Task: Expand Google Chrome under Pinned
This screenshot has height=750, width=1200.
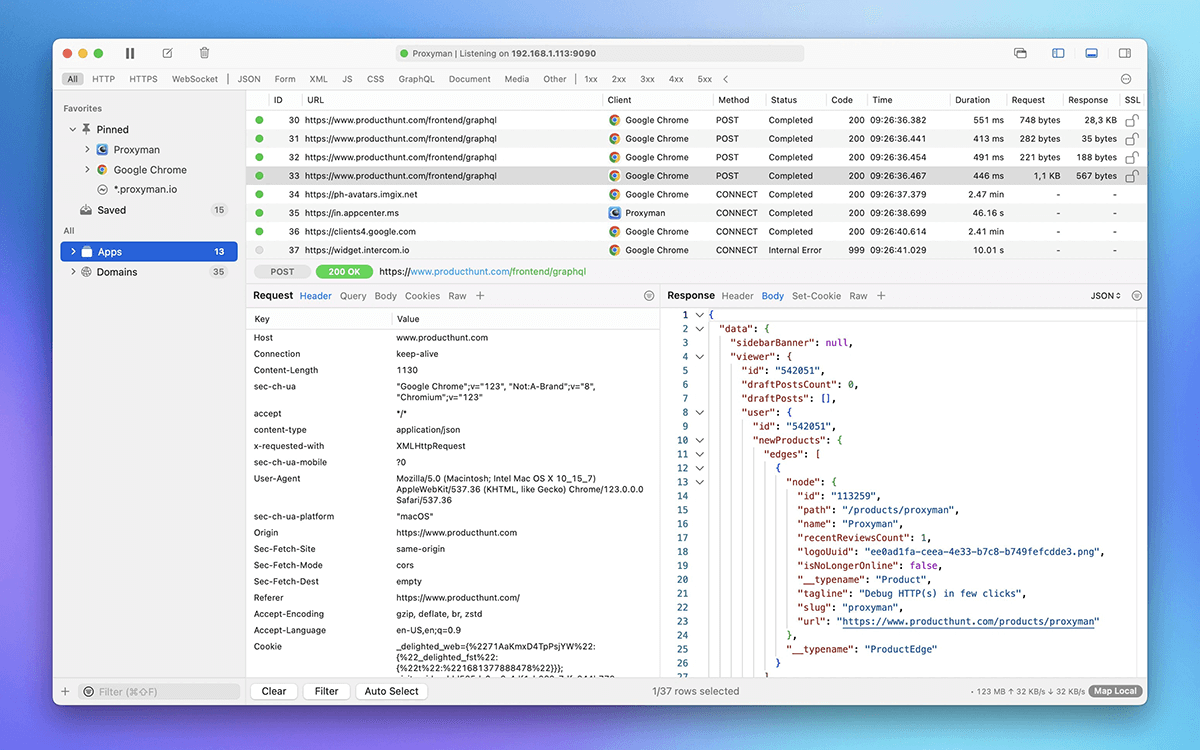Action: point(87,170)
